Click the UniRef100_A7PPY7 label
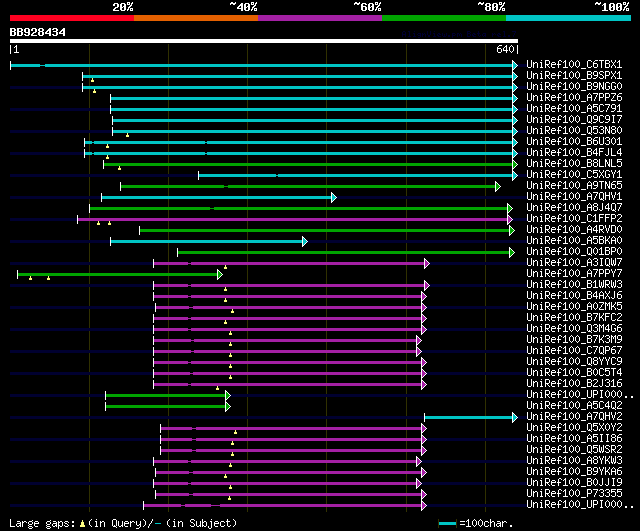The height and width of the screenshot is (531, 640). click(574, 274)
